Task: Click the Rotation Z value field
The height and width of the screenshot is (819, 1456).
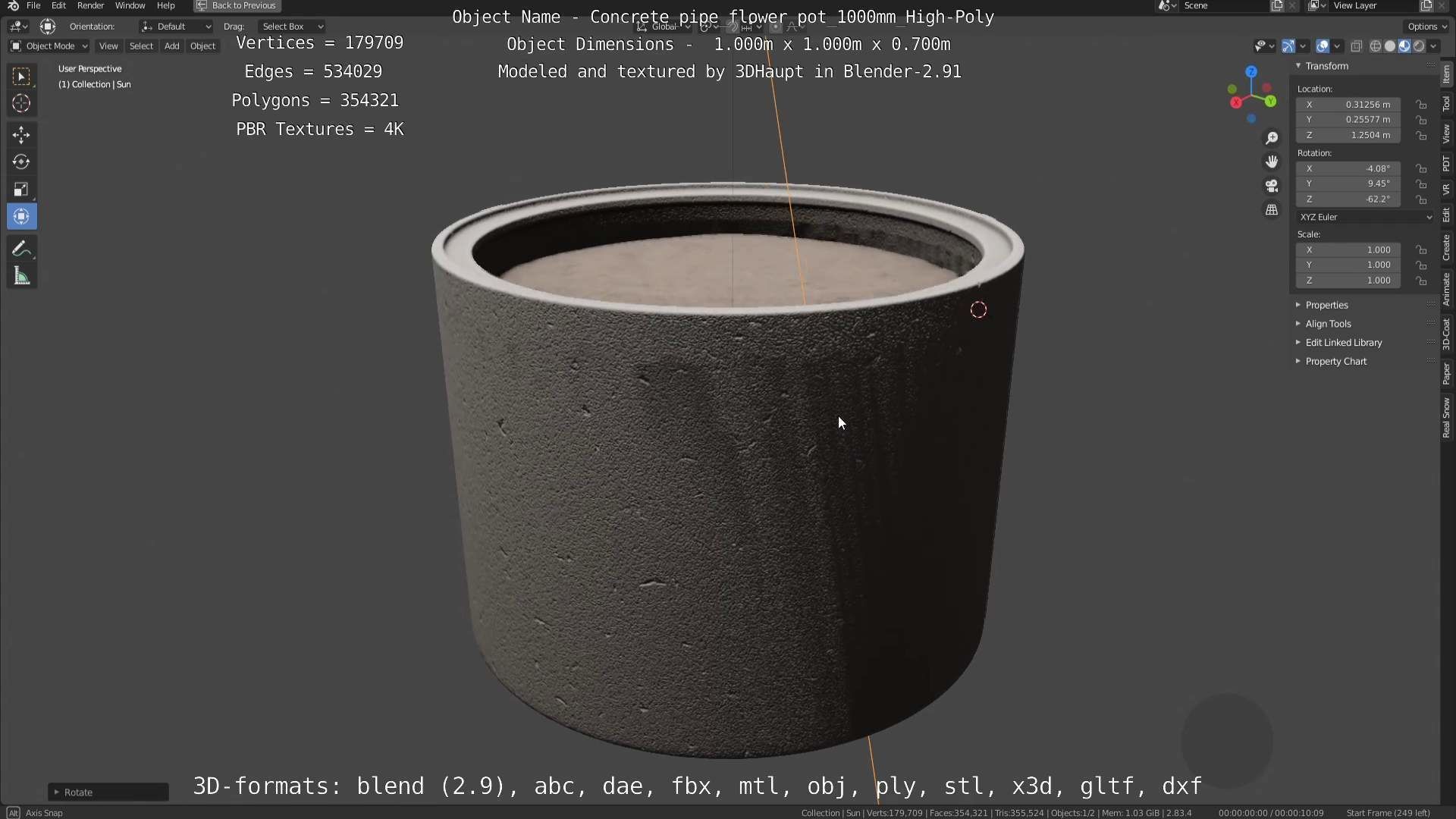Action: click(x=1348, y=199)
